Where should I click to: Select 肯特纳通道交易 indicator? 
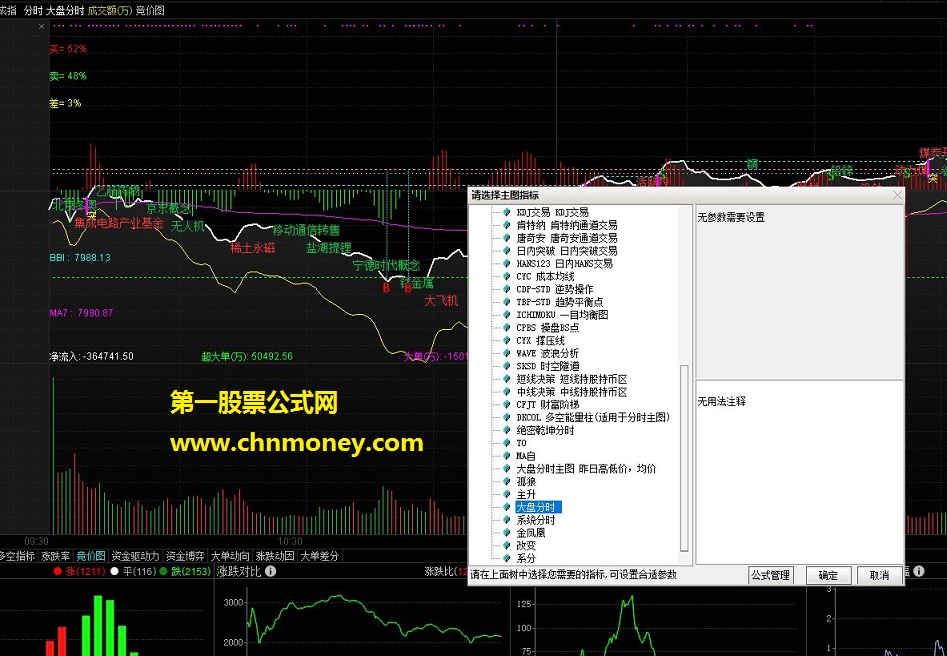click(567, 225)
